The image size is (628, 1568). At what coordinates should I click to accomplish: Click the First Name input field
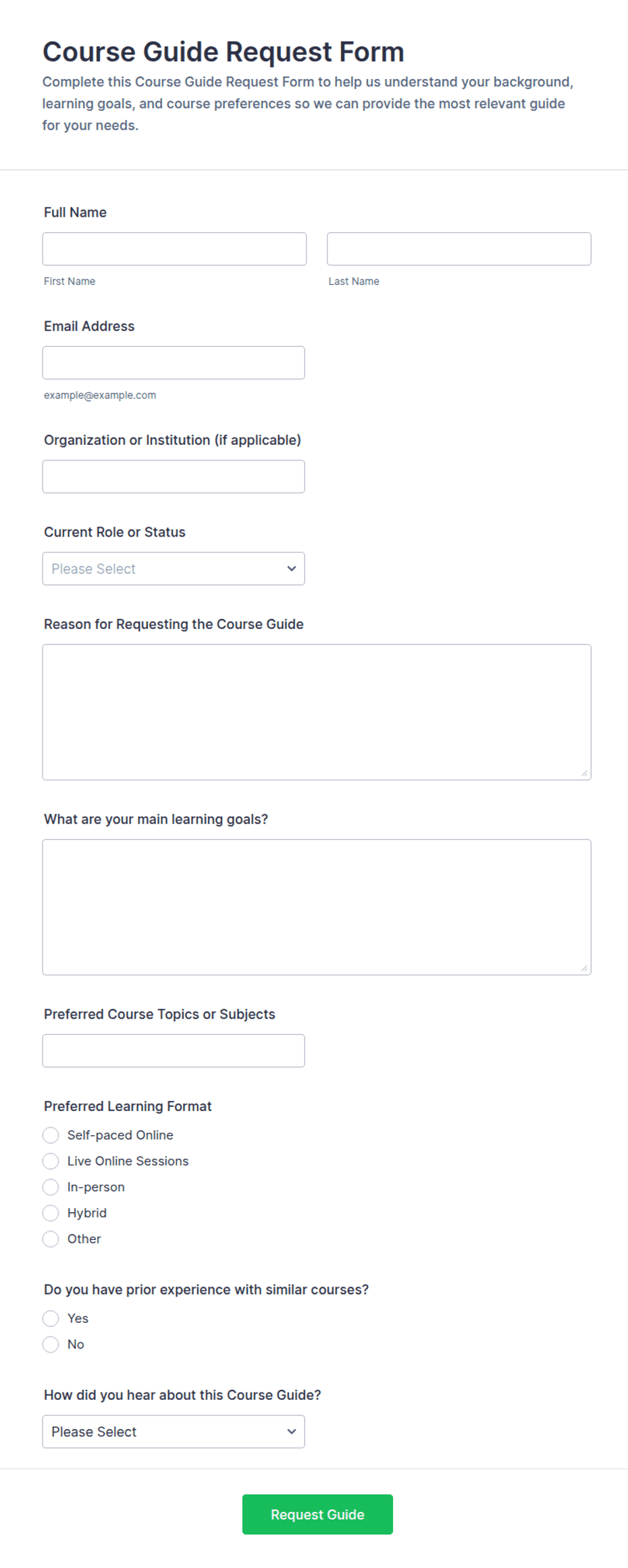coord(174,249)
